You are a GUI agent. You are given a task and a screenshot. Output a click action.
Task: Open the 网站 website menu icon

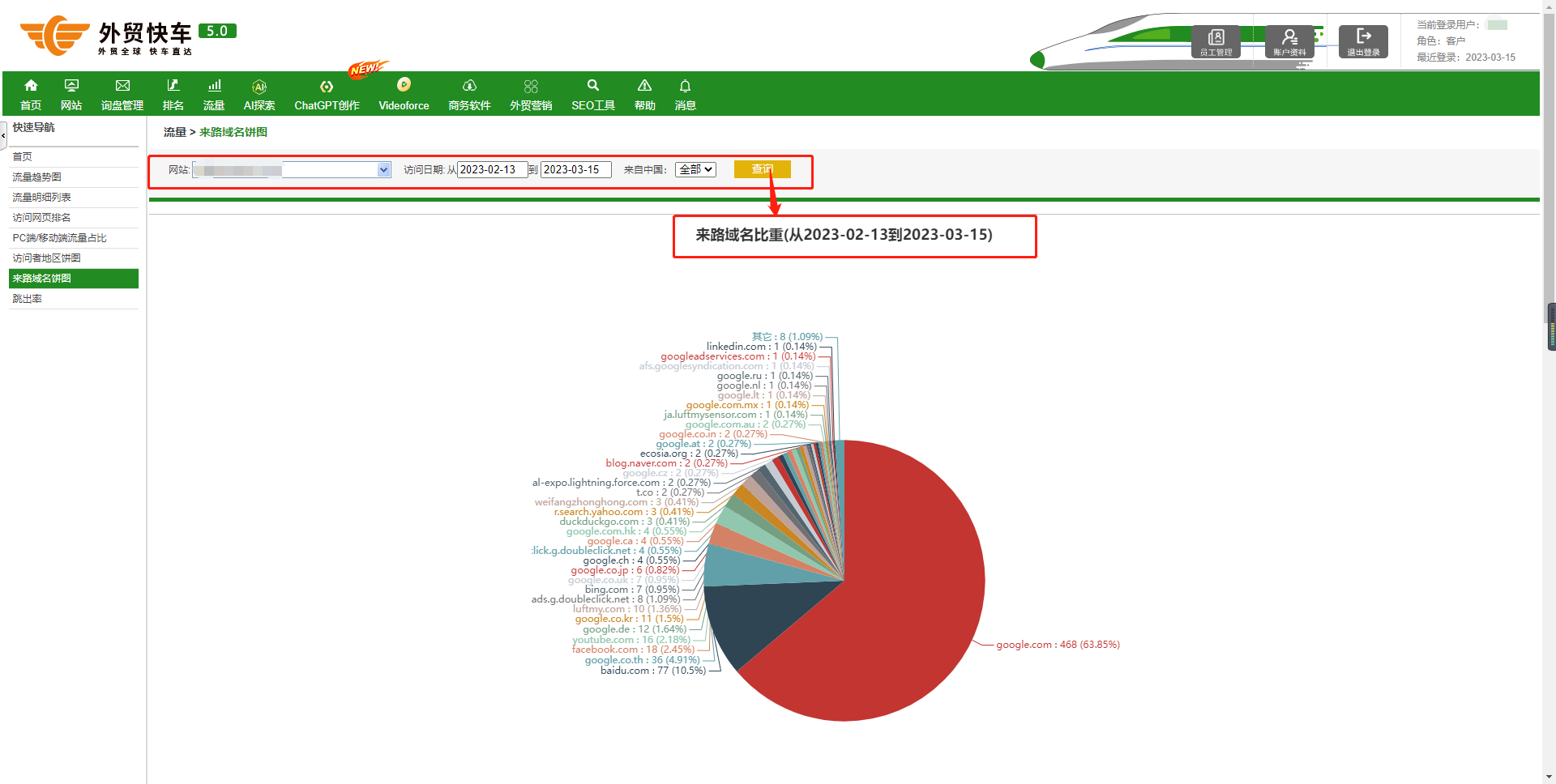[x=71, y=85]
